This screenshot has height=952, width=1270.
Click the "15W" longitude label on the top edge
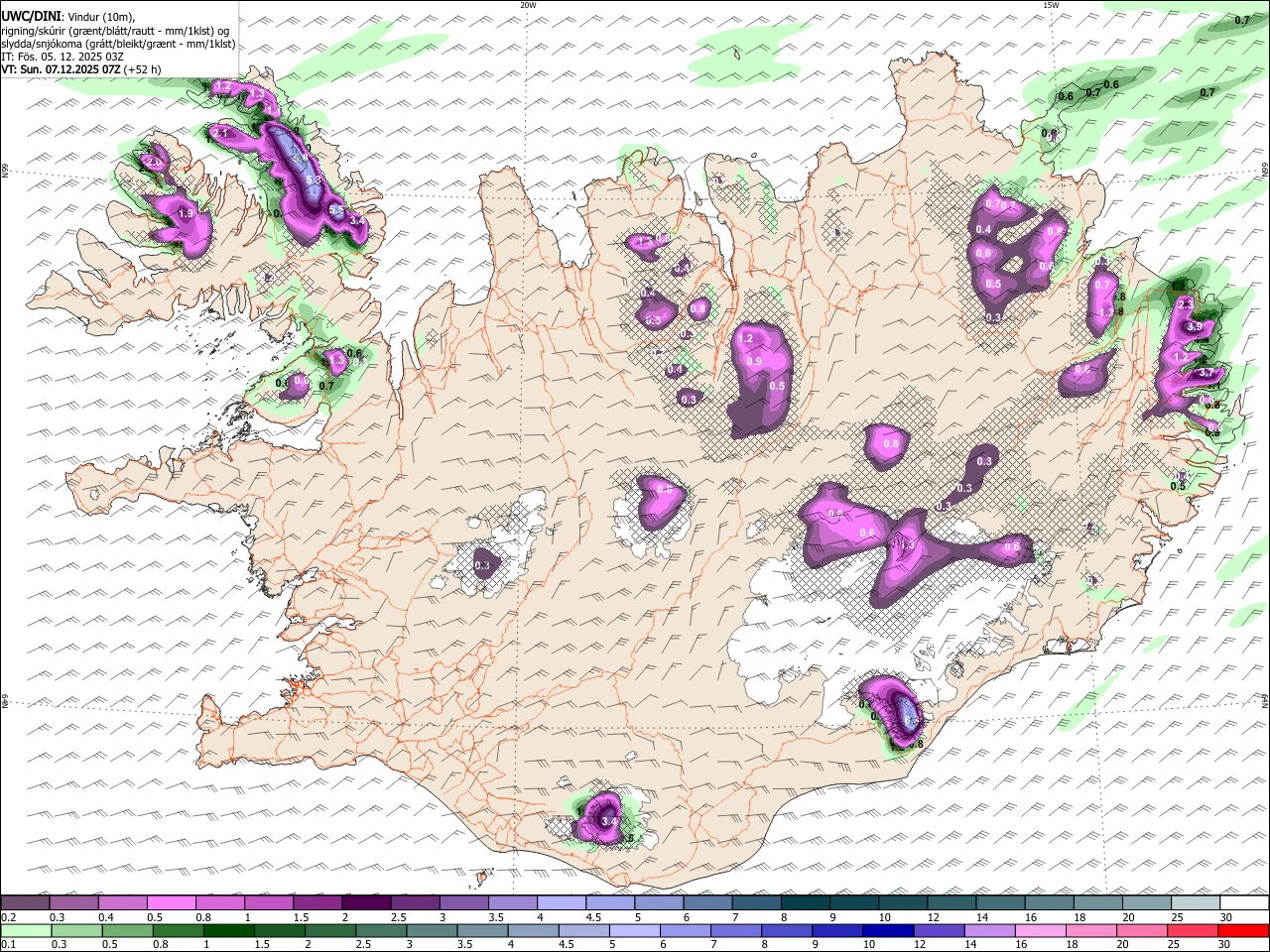click(1051, 5)
